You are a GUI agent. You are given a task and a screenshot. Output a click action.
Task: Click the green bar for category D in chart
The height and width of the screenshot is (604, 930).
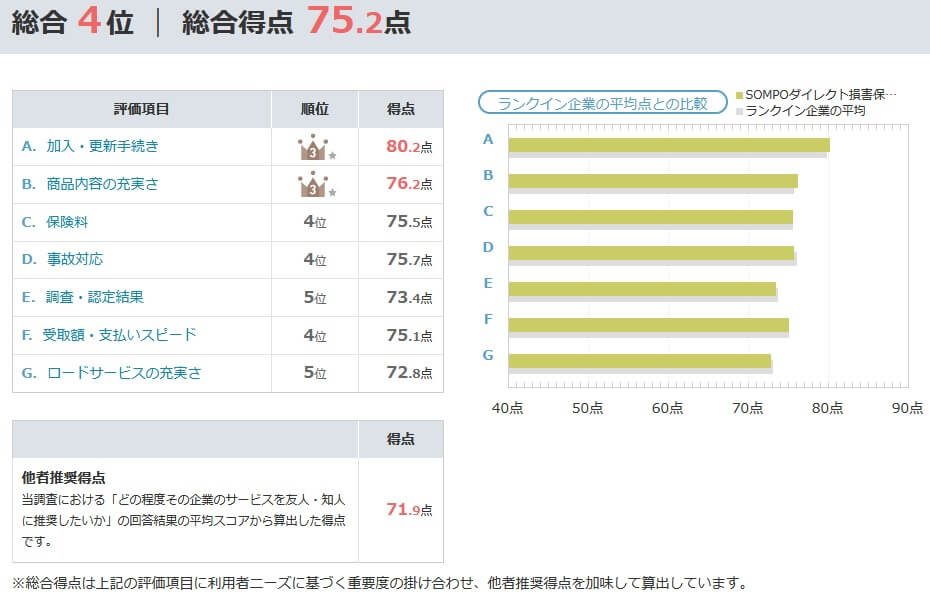(650, 253)
